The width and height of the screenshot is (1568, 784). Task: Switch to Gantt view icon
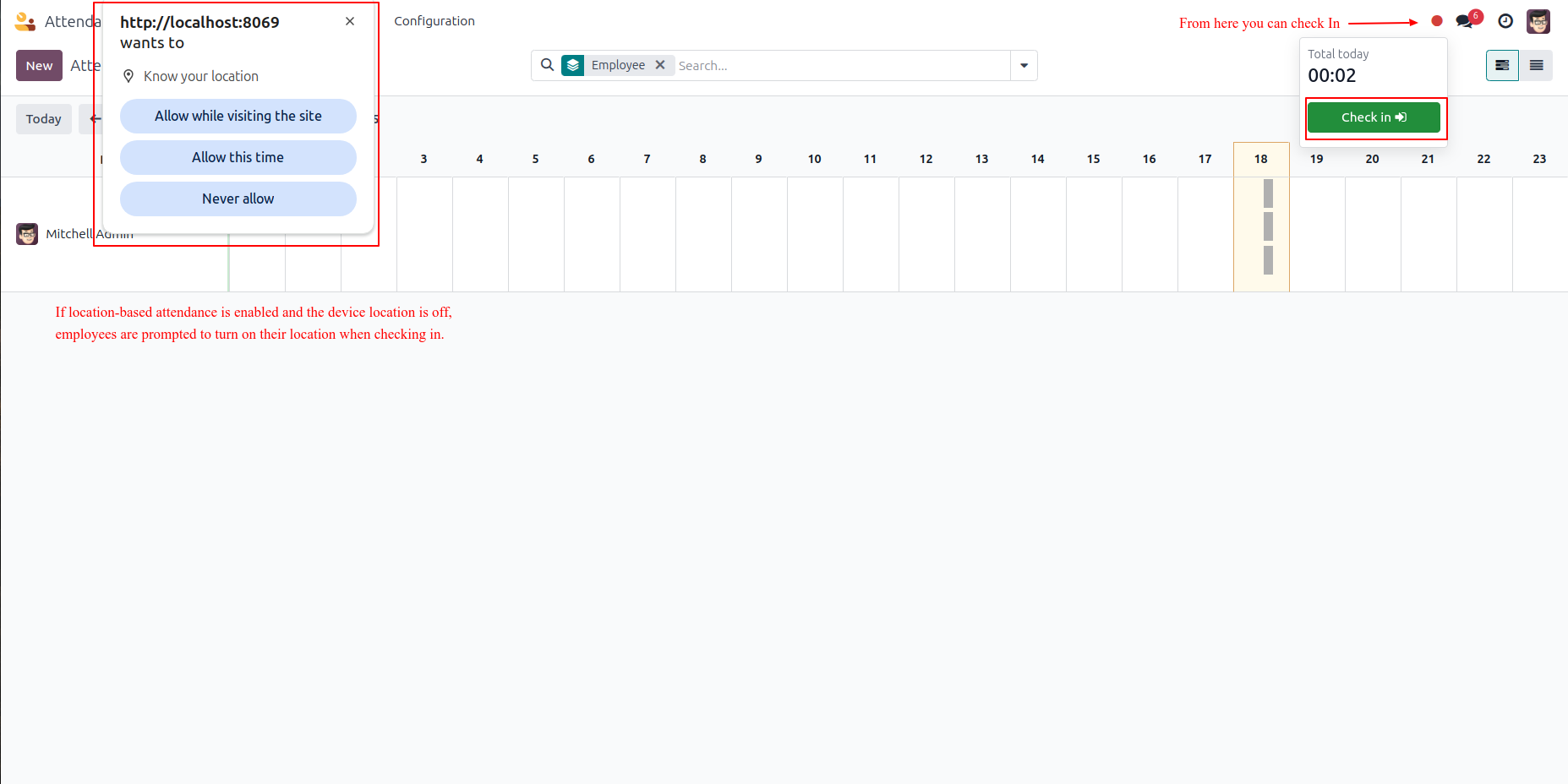pyautogui.click(x=1502, y=66)
